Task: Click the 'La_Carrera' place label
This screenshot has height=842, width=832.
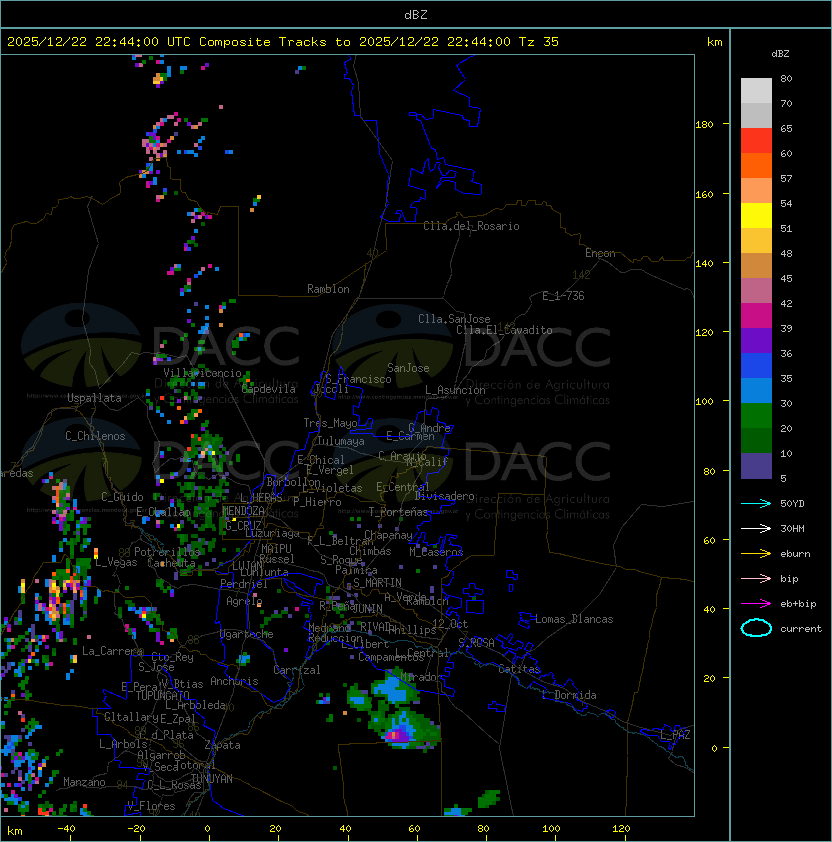Action: [112, 651]
